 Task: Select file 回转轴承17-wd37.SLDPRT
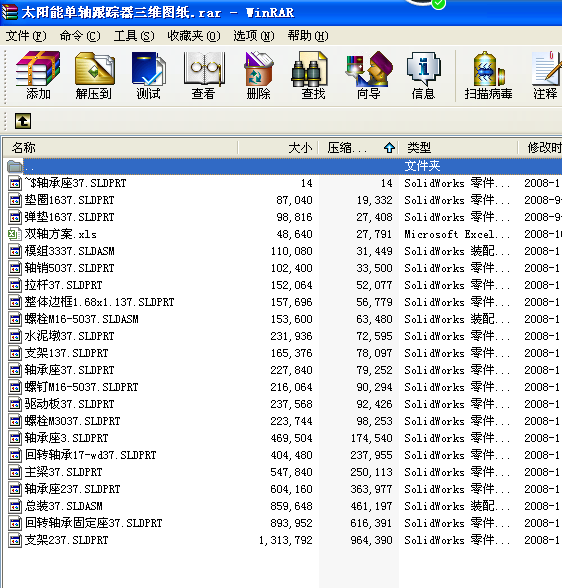(90, 455)
